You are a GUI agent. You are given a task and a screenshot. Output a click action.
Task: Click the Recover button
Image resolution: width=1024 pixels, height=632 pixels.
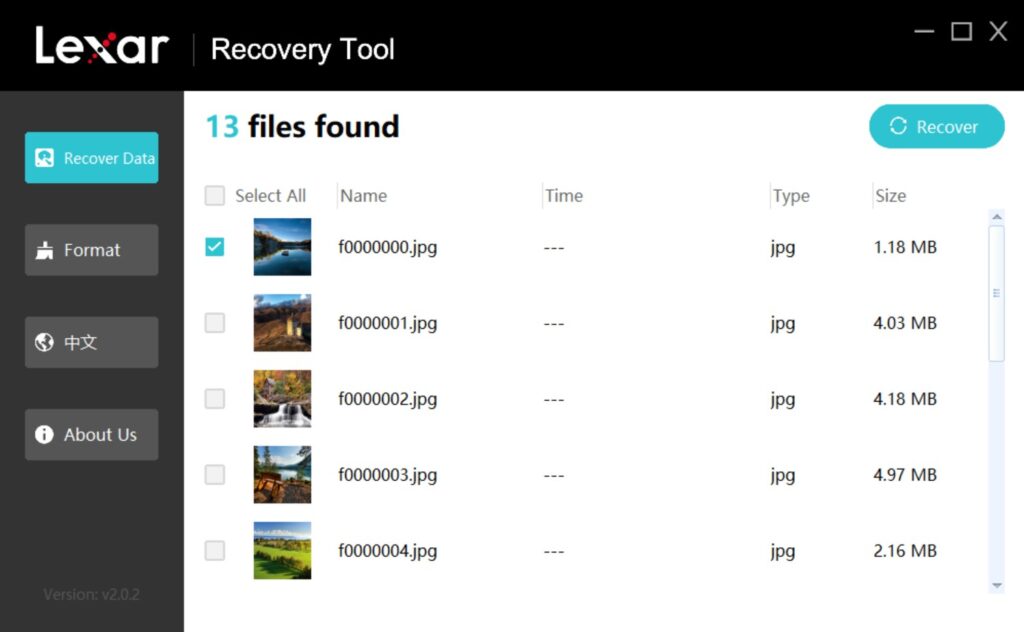[x=936, y=127]
